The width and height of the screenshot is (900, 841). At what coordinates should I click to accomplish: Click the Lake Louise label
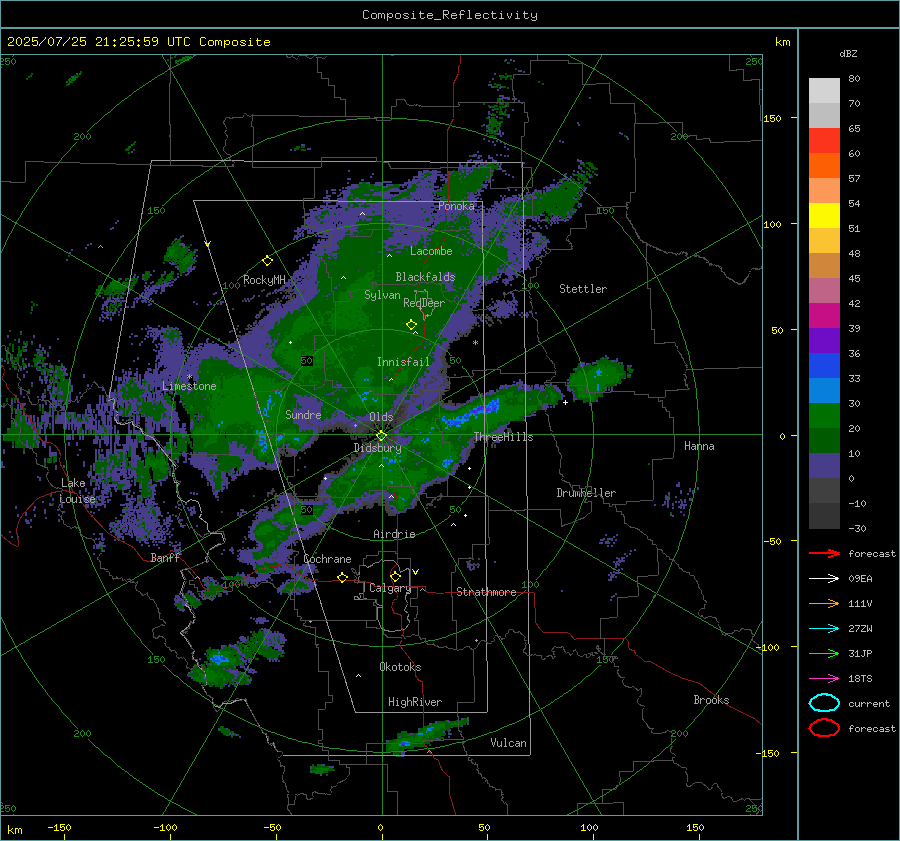tap(77, 491)
